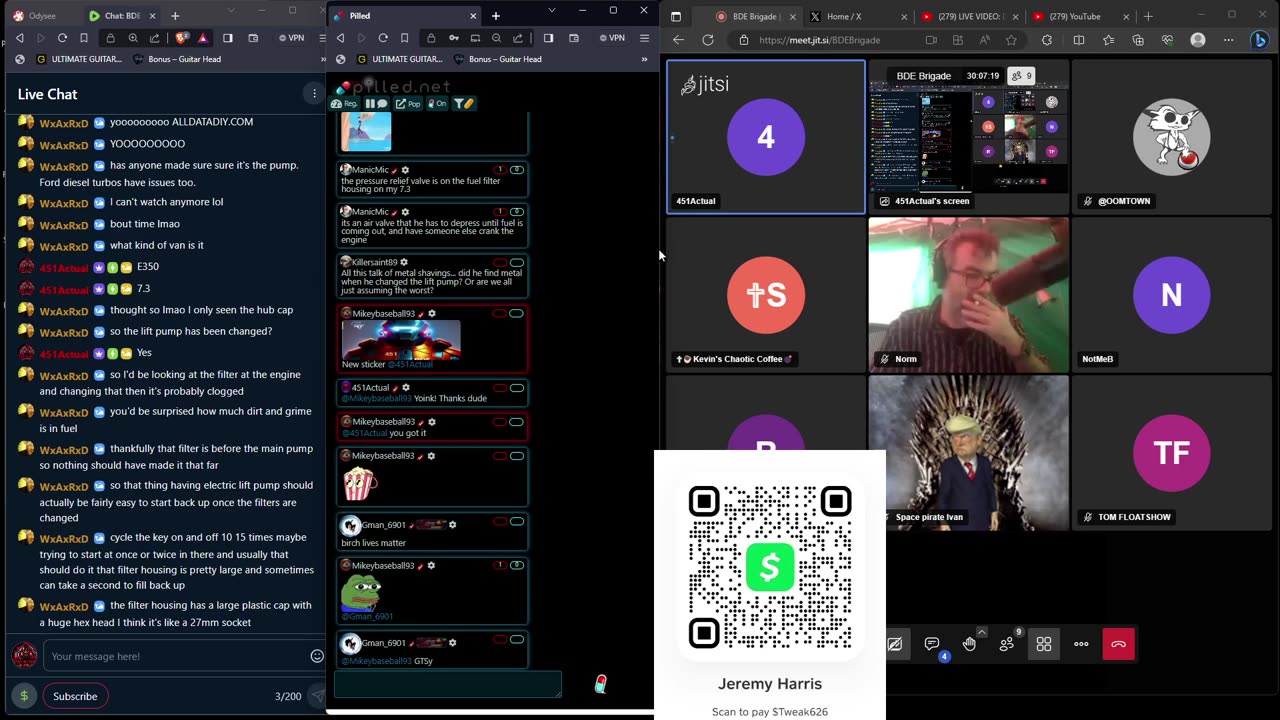Click the Pilled message text box
1280x720 pixels.
pos(447,684)
